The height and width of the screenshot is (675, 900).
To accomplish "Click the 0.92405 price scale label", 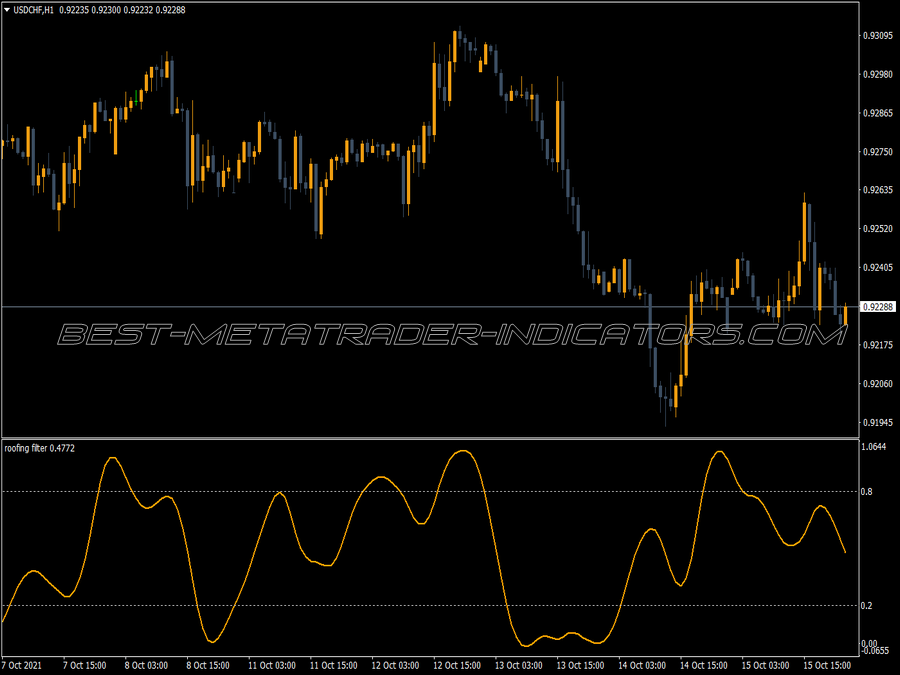I will pyautogui.click(x=878, y=267).
